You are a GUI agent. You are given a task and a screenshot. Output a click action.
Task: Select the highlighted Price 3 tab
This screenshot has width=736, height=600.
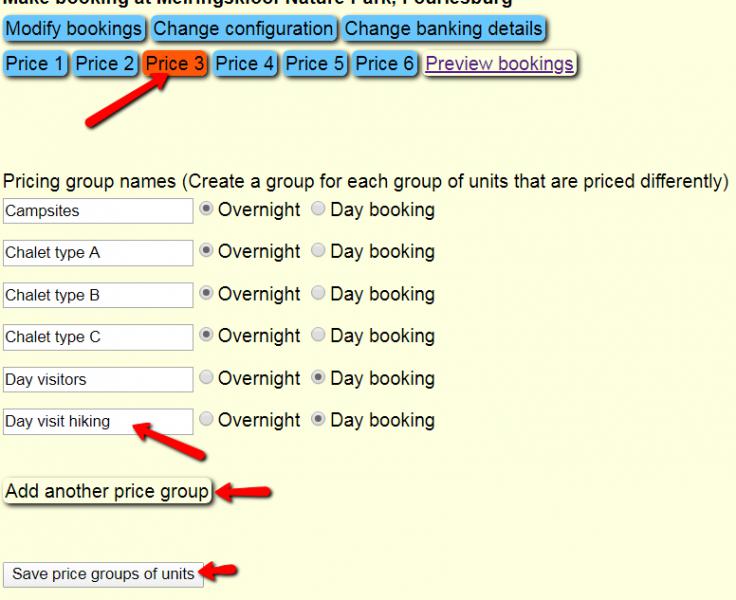pos(175,64)
